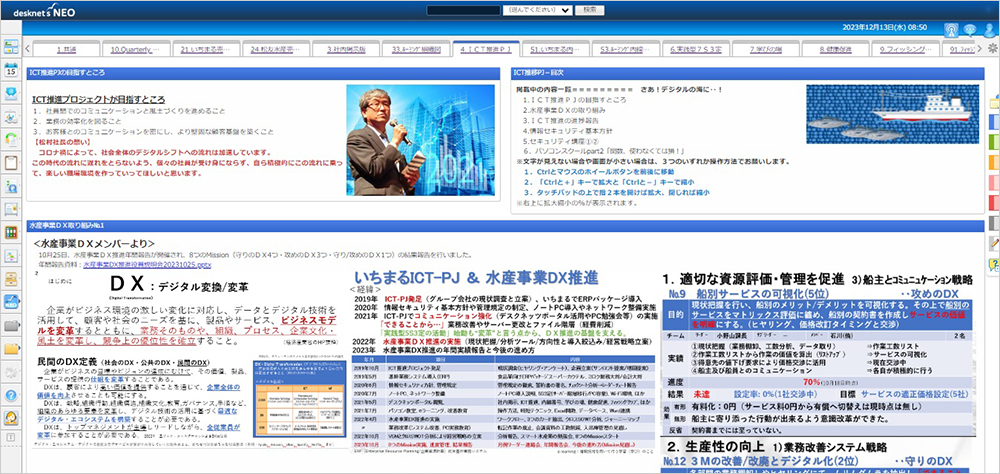Screen dimensions: 1000x474
Task: Select the green sticky note tab
Action: 994,142
